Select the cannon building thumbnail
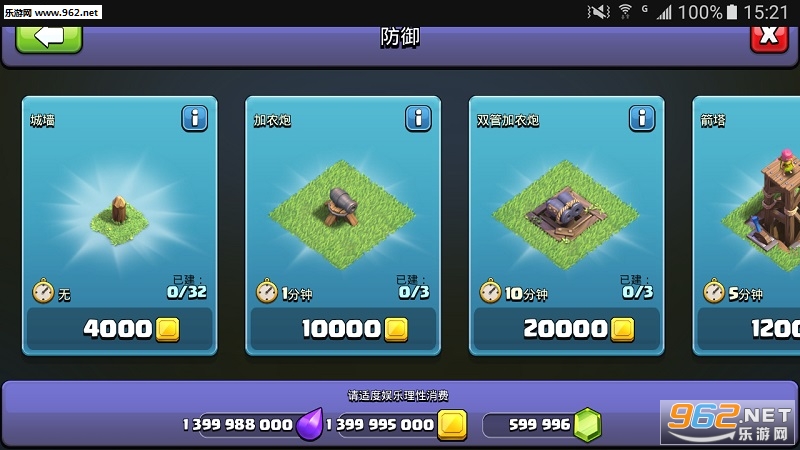Viewport: 800px width, 450px height. (x=342, y=215)
